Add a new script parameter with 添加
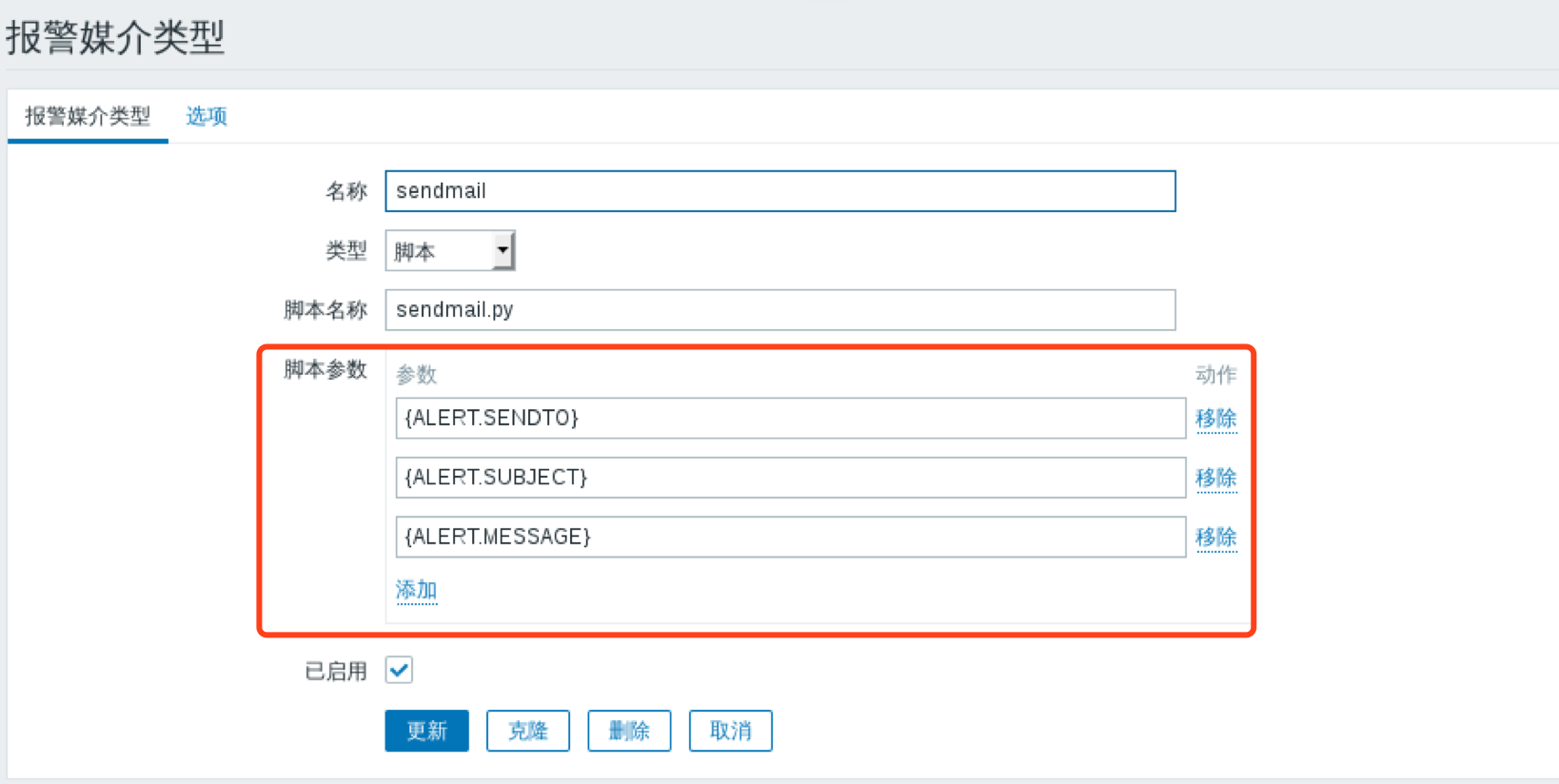This screenshot has width=1559, height=784. 416,590
